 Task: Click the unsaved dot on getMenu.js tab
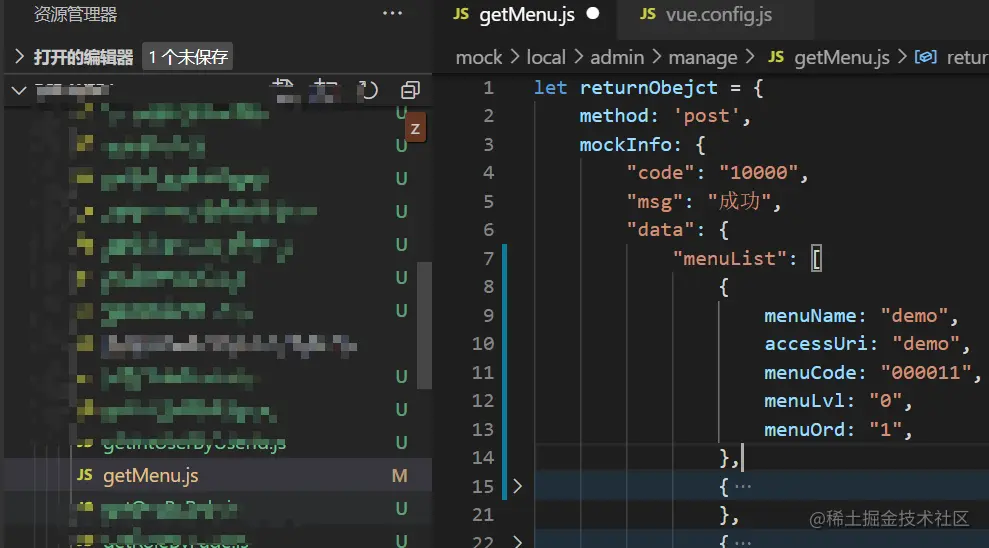pos(593,13)
